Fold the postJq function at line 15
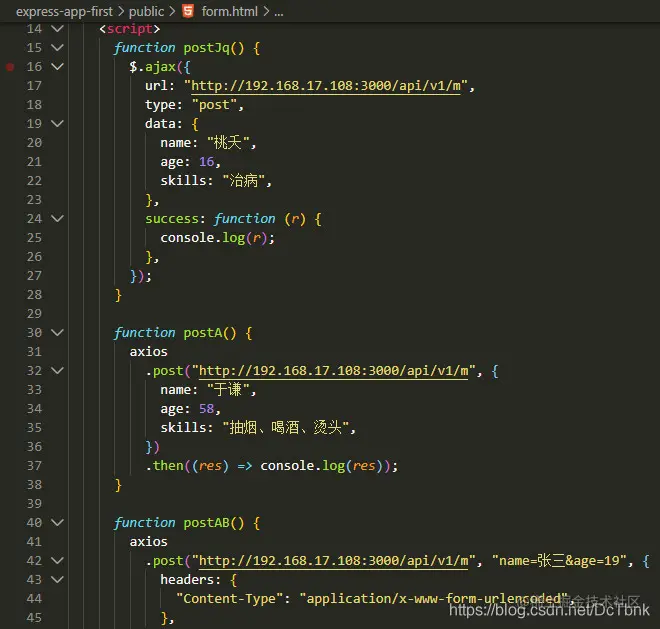The image size is (660, 629). coord(57,48)
